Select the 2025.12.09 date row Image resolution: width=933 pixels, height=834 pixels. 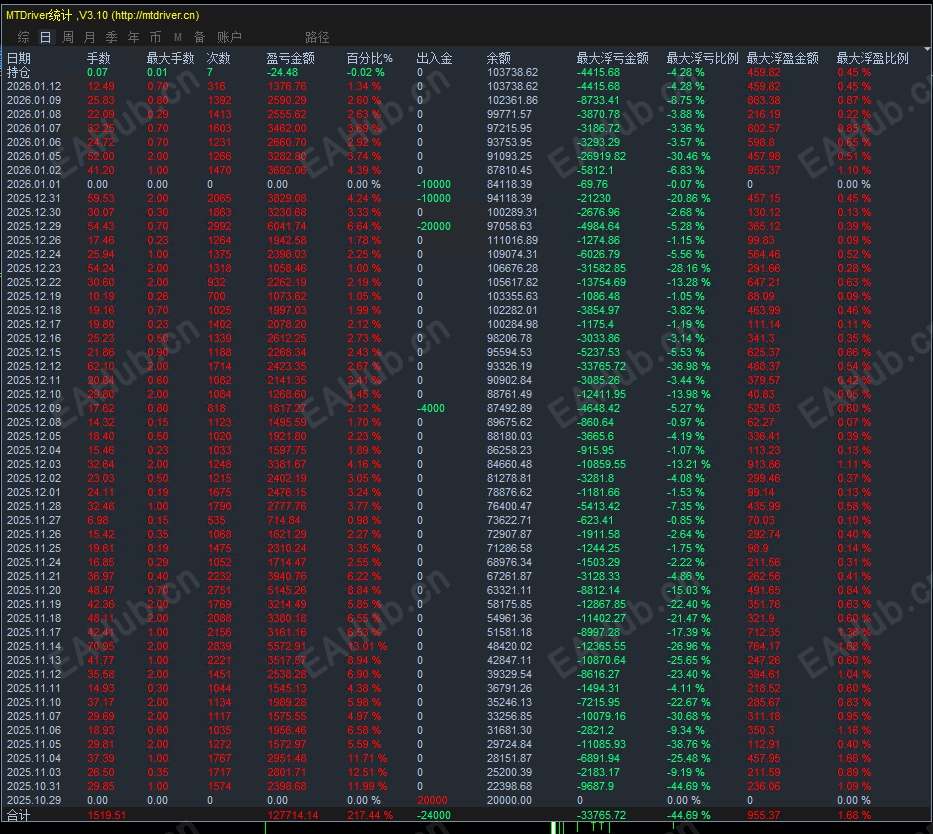(34, 408)
